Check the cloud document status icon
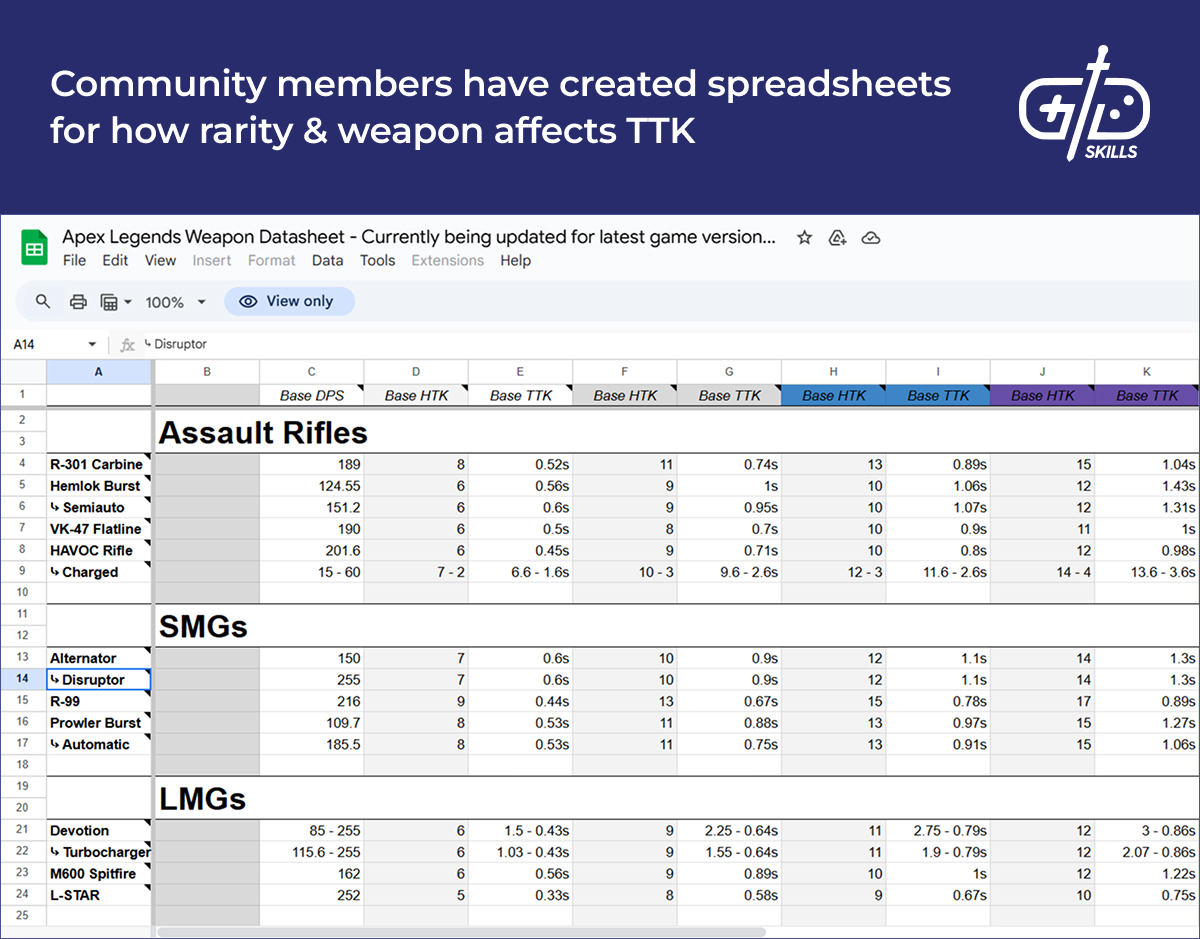Image resolution: width=1200 pixels, height=939 pixels. coord(871,238)
